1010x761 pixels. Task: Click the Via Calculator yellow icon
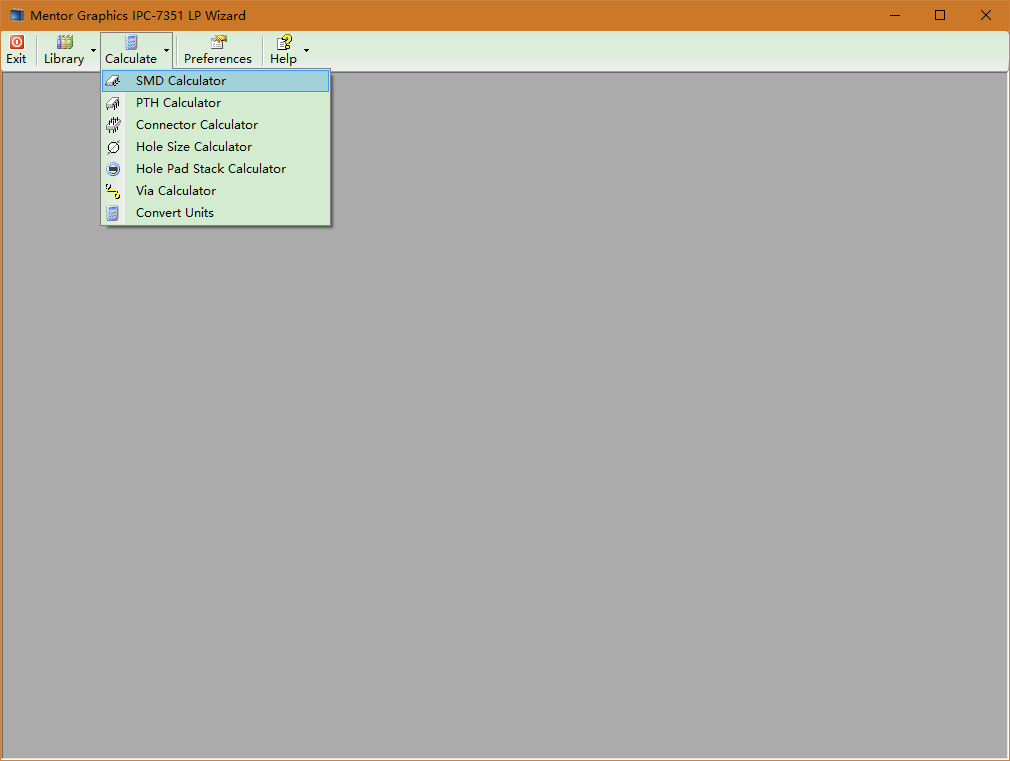pyautogui.click(x=113, y=191)
